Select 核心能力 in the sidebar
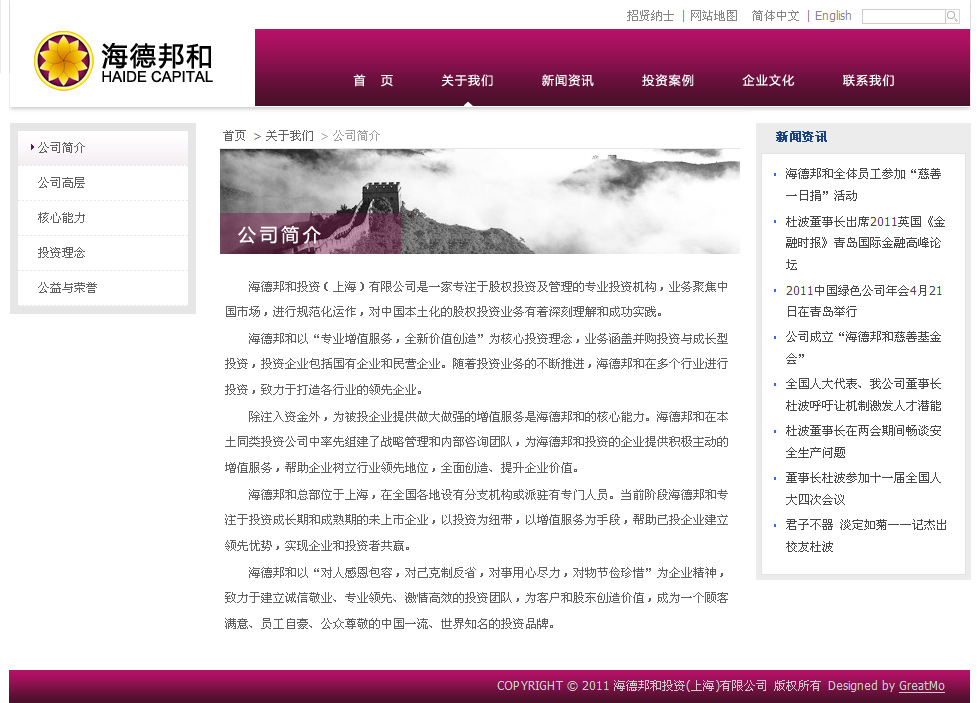This screenshot has height=703, width=980. click(103, 218)
